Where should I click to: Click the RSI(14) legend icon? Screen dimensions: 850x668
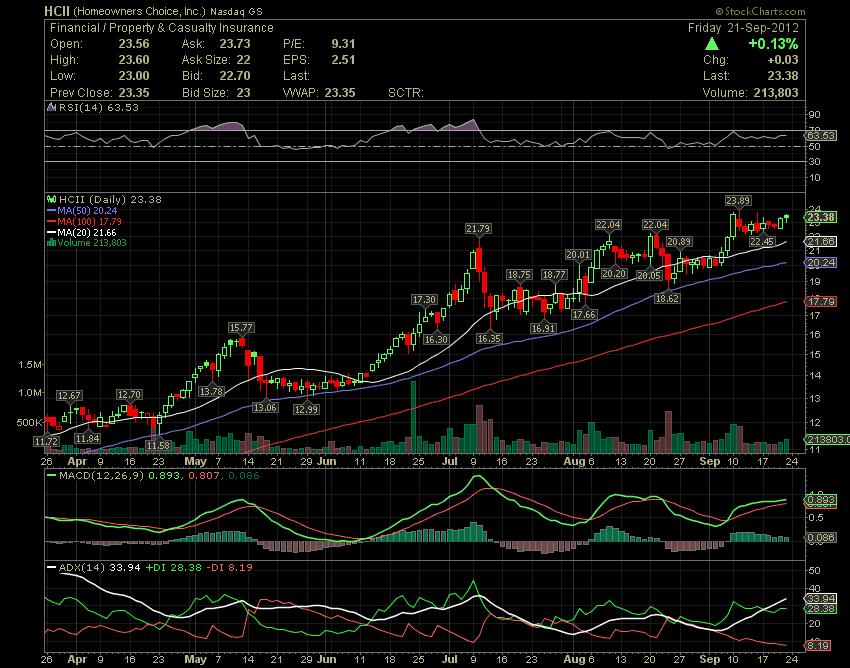point(52,107)
